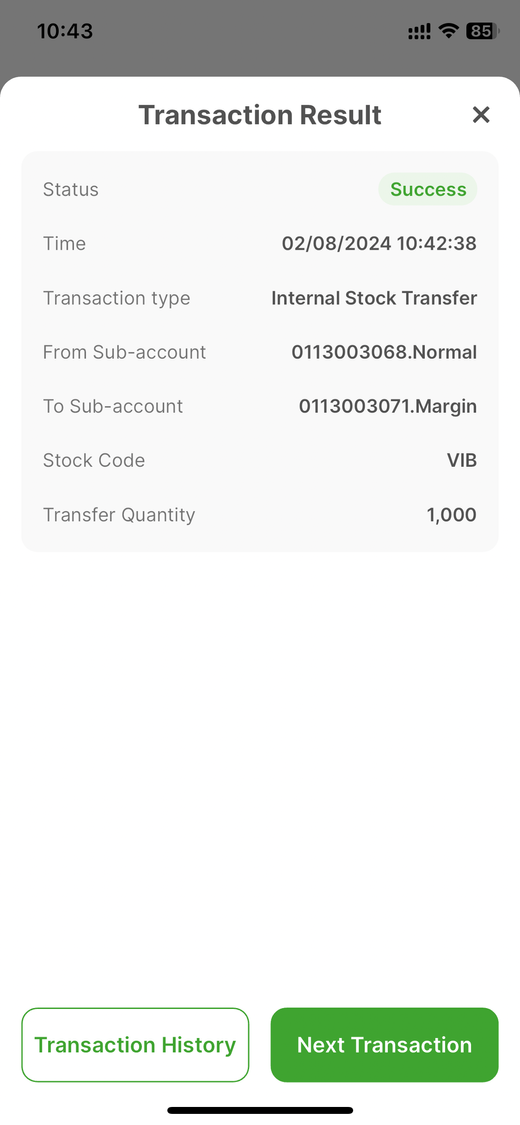Tap the Status row label

(x=70, y=189)
